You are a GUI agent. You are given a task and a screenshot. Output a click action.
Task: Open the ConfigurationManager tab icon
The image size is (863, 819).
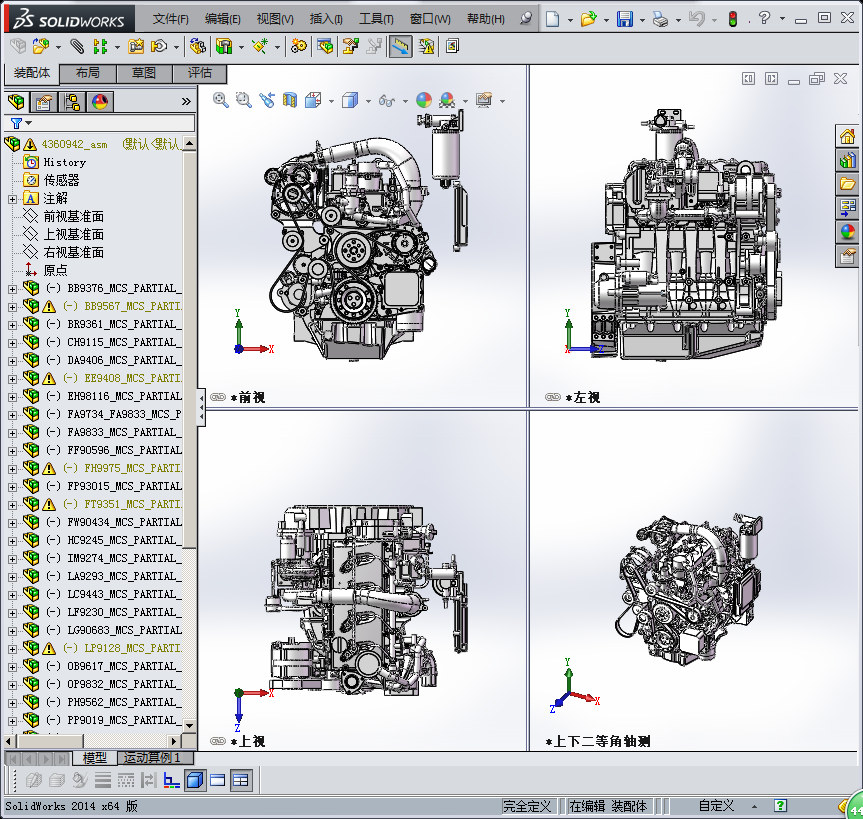(x=72, y=102)
